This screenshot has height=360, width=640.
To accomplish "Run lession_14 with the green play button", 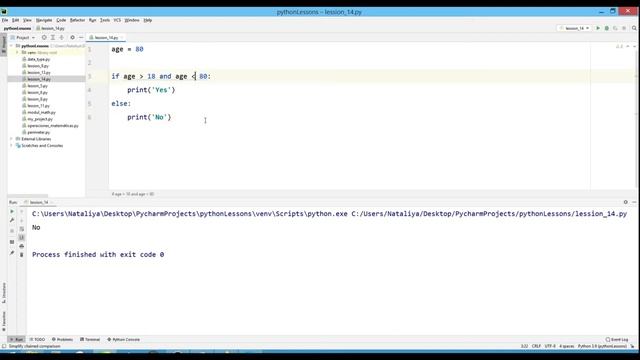I will [598, 28].
